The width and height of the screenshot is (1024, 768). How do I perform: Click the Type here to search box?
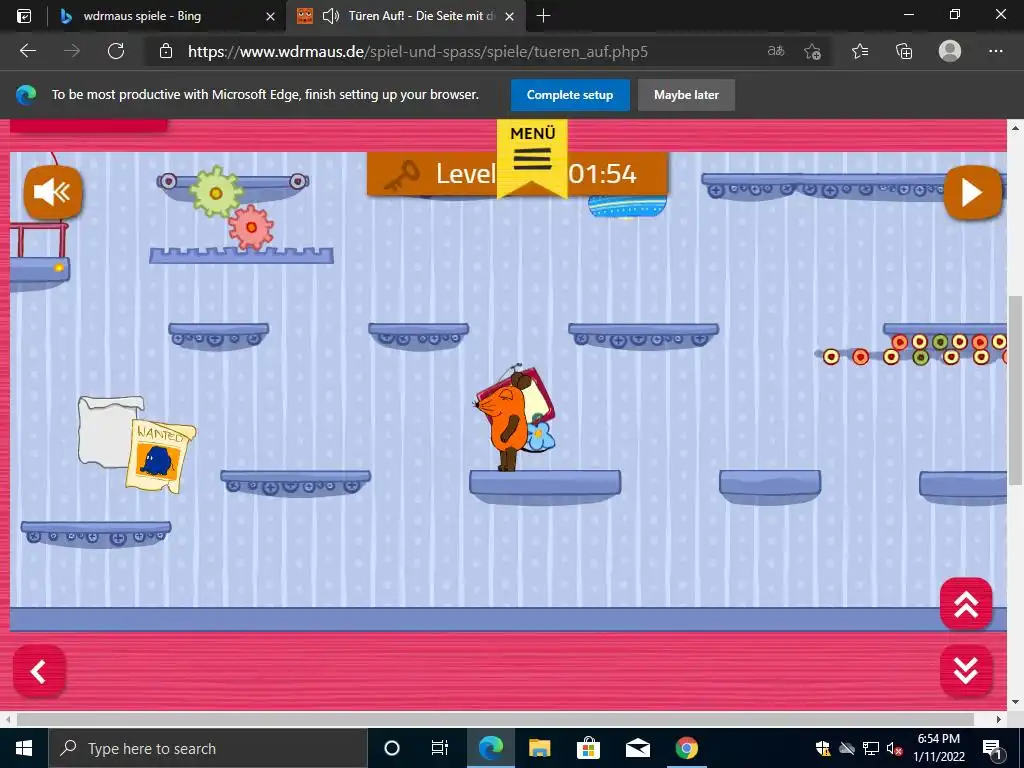coord(208,748)
